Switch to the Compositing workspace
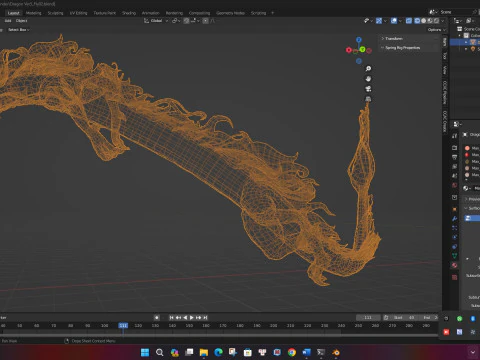 (199, 13)
